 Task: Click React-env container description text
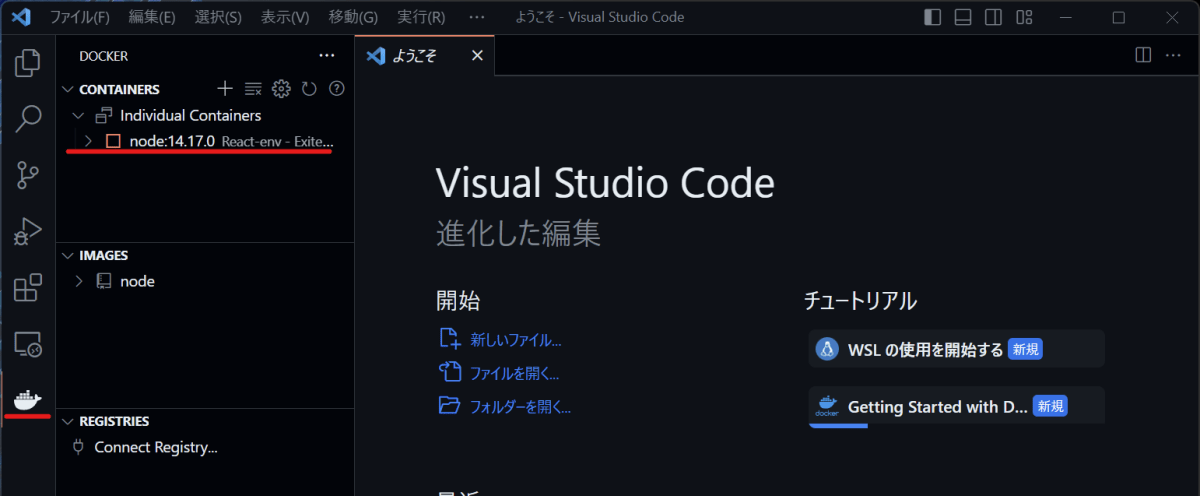tap(277, 142)
